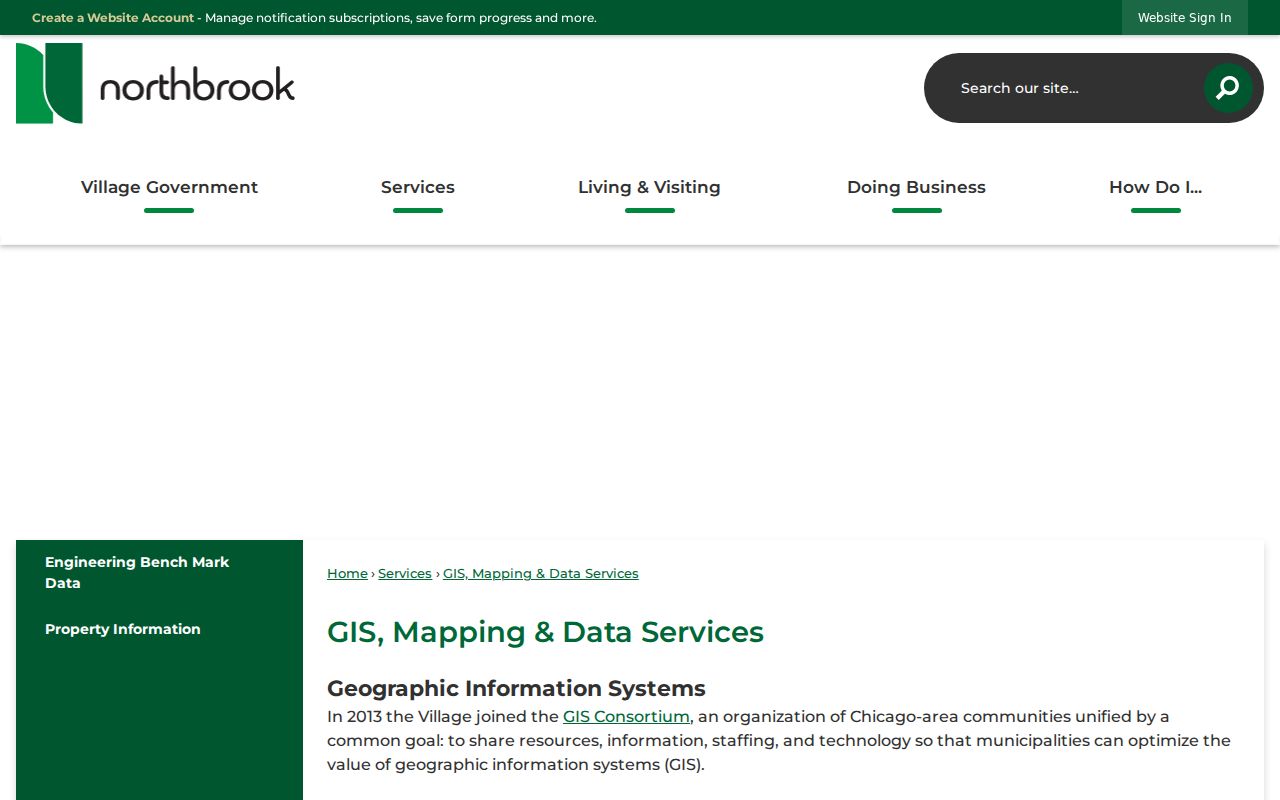Open the Northbrook logo homepage link
This screenshot has height=800, width=1280.
pos(155,83)
